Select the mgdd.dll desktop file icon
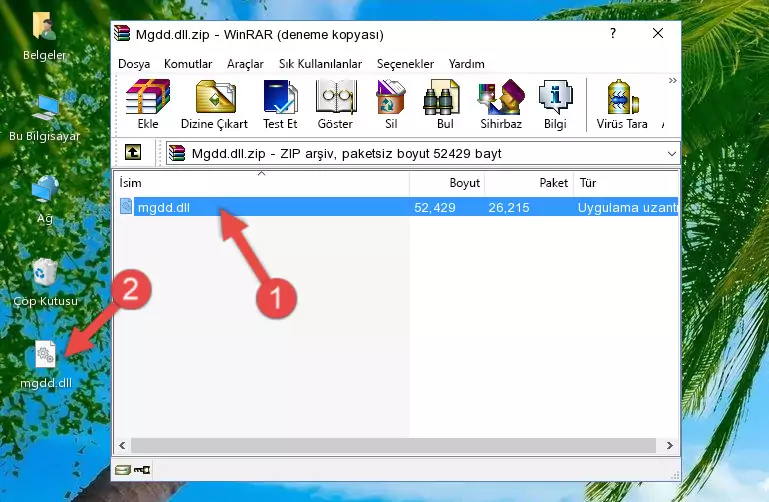The width and height of the screenshot is (769, 502). [46, 365]
